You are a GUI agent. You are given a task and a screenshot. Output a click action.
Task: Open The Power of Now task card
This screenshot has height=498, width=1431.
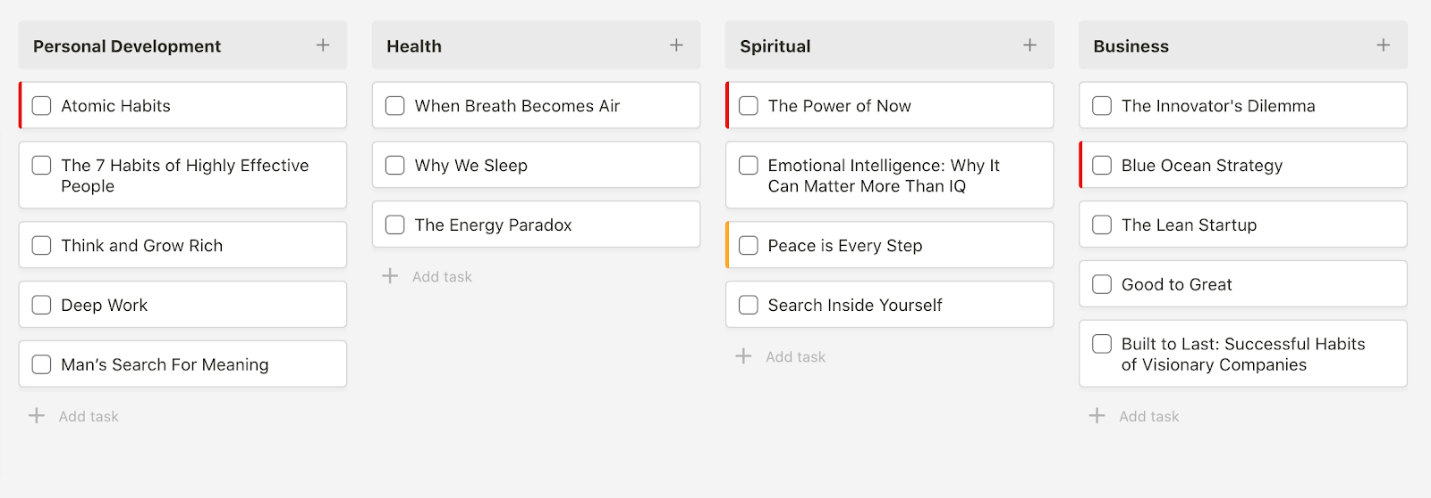pyautogui.click(x=839, y=106)
